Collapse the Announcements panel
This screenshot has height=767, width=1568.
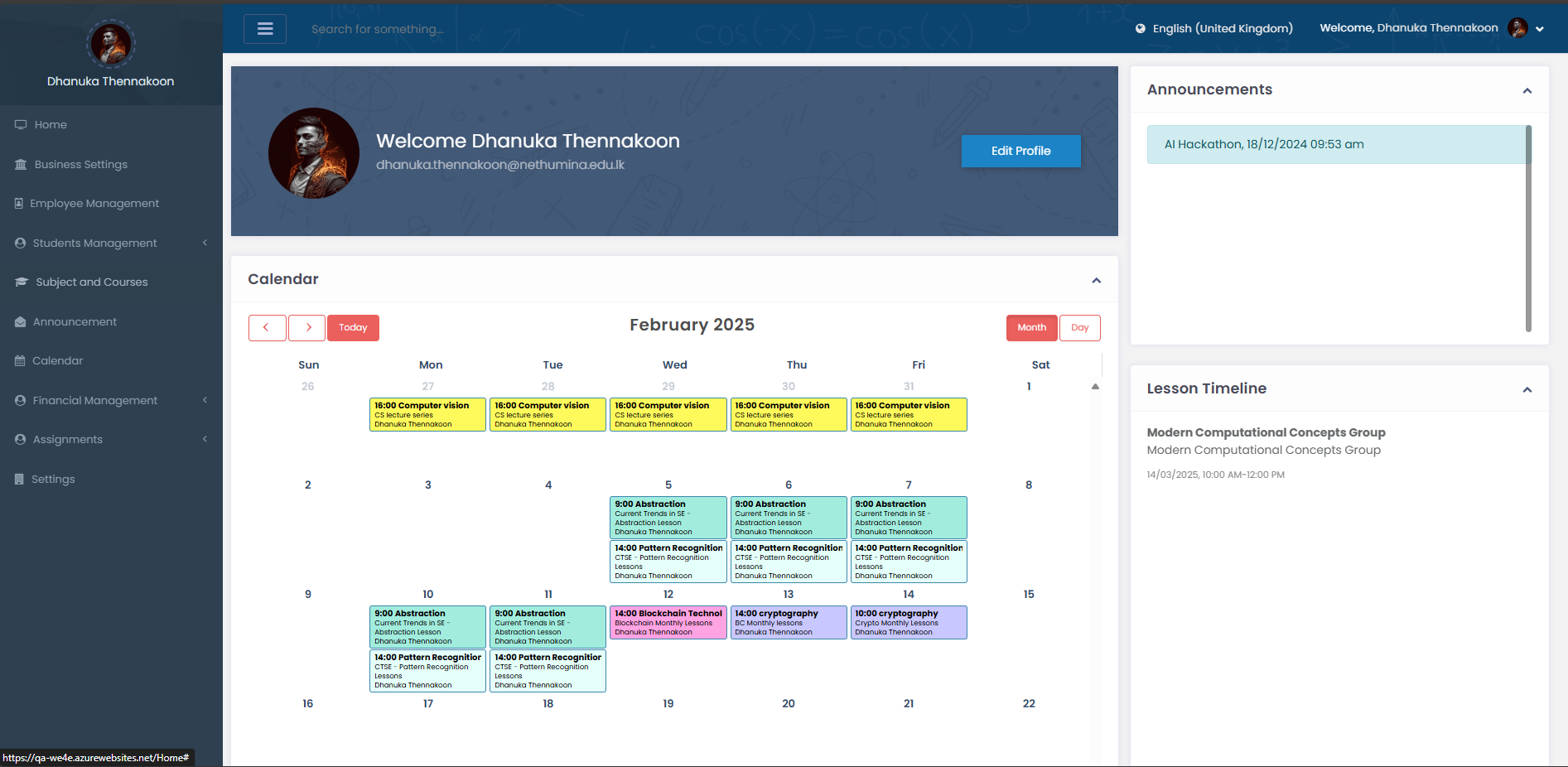tap(1527, 90)
